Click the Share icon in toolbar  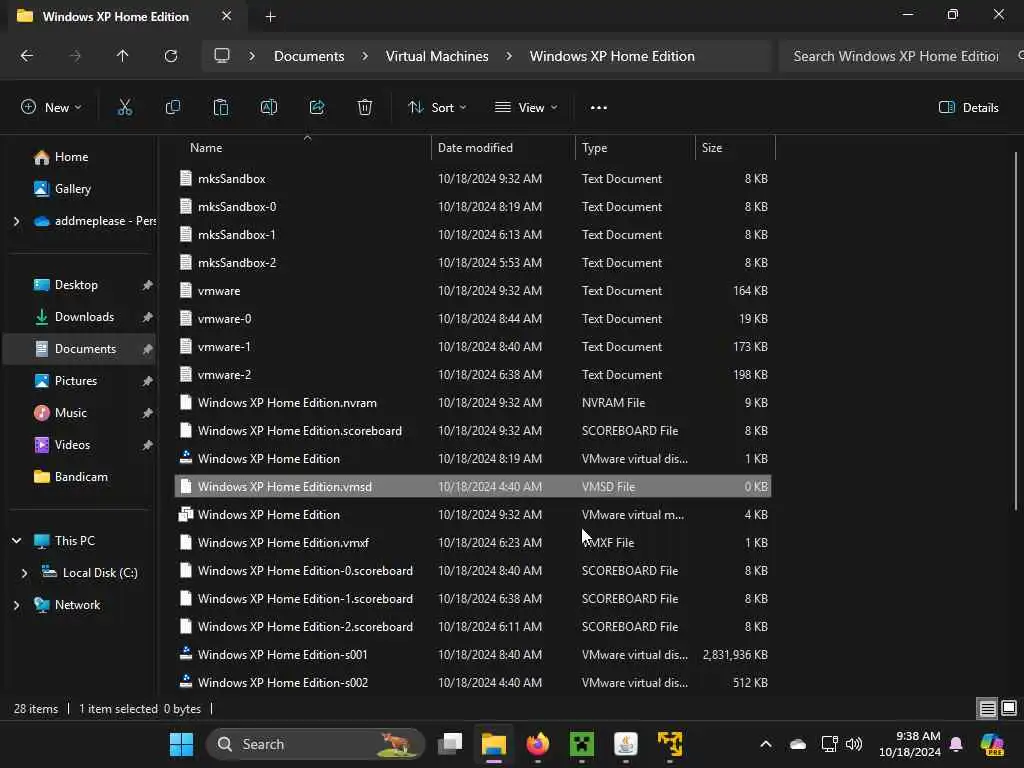coord(317,108)
